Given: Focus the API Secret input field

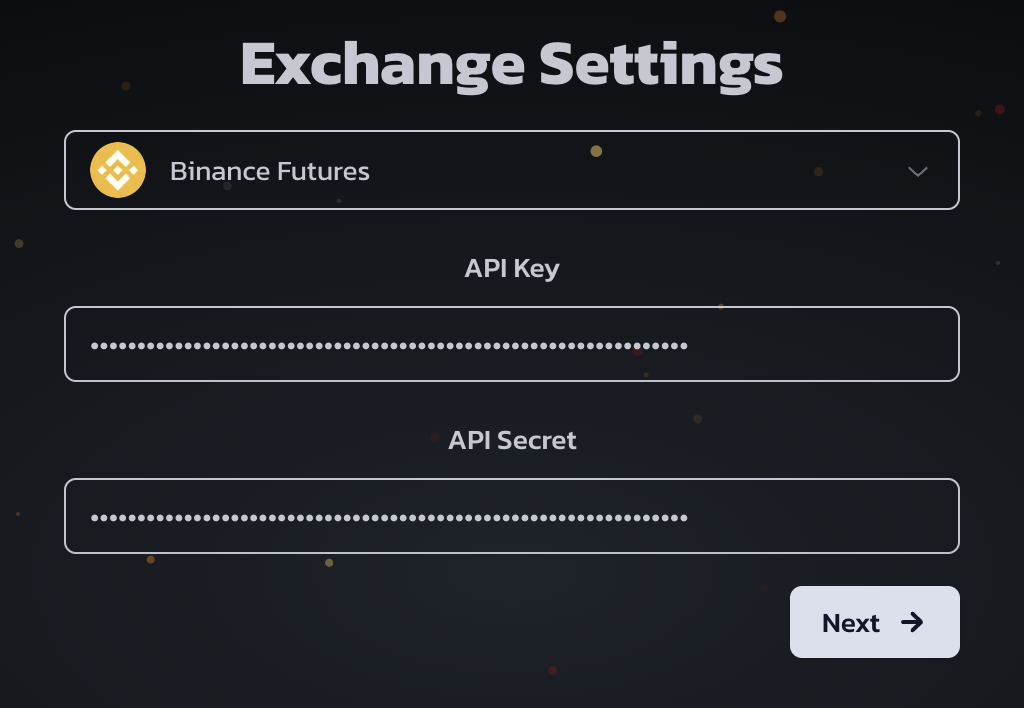Looking at the screenshot, I should pos(512,516).
